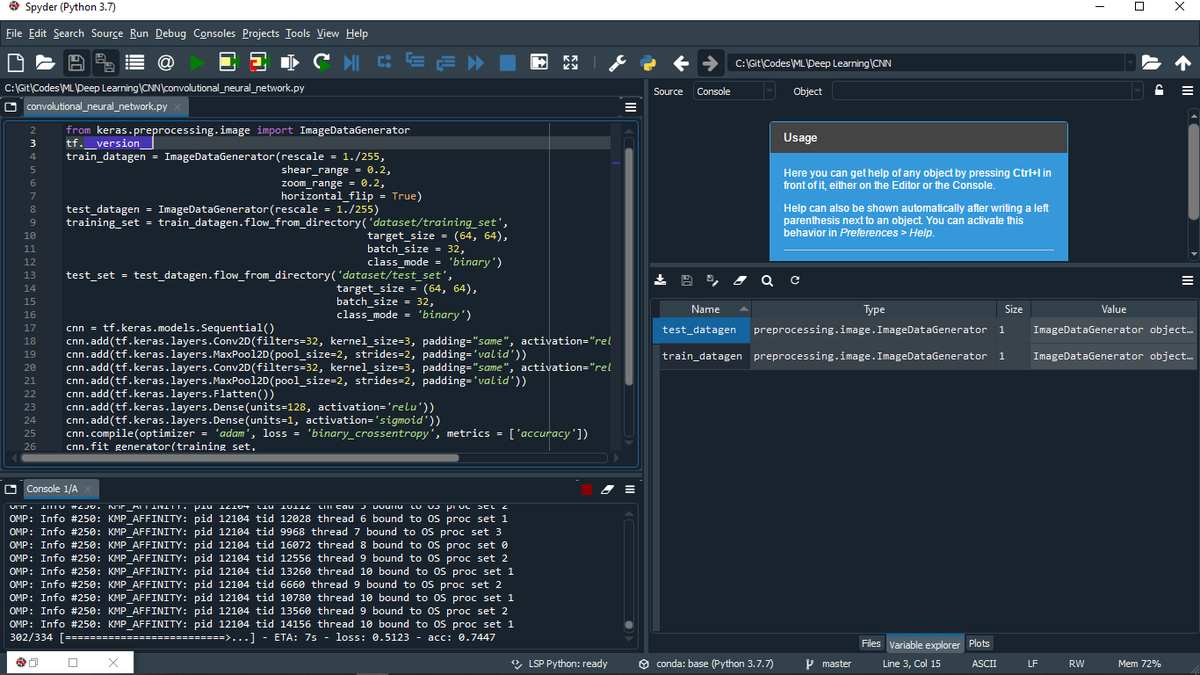Run current cell and advance
1200x675 pixels.
[259, 62]
